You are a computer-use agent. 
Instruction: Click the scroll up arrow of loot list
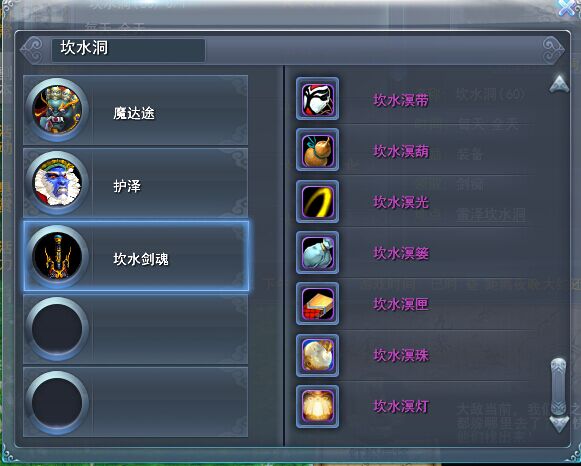tap(559, 83)
